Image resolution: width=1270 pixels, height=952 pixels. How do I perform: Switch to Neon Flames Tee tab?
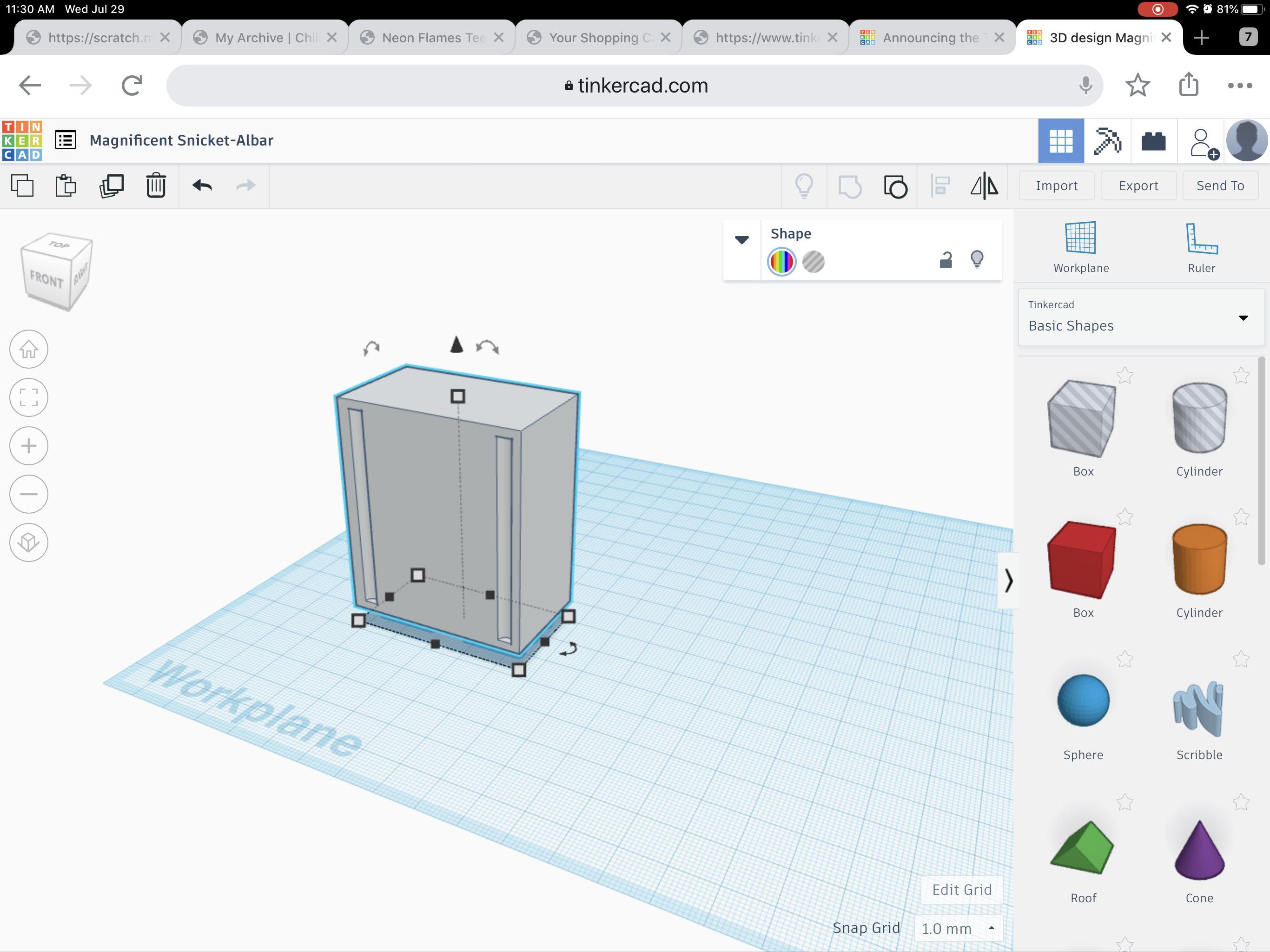coord(432,38)
